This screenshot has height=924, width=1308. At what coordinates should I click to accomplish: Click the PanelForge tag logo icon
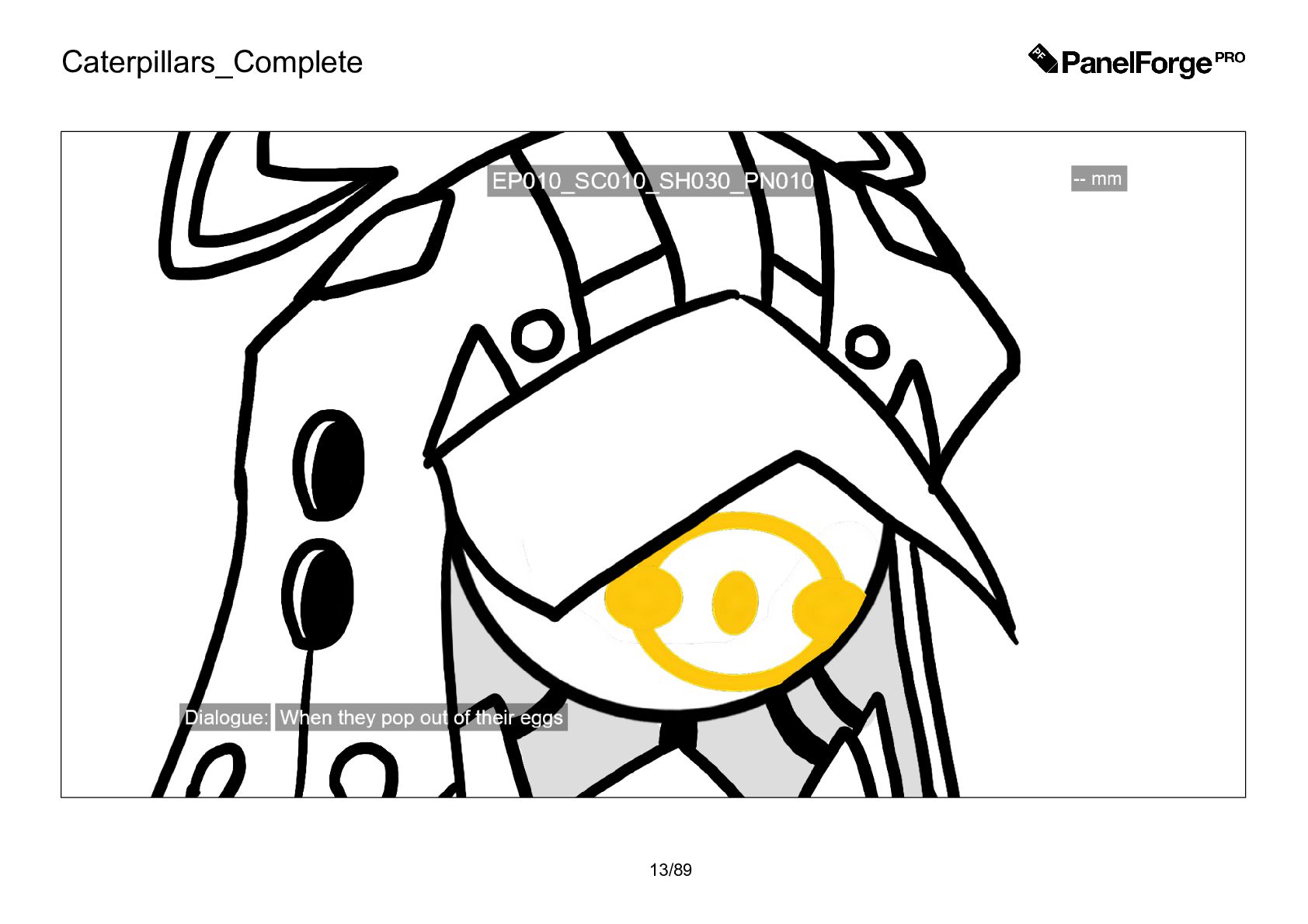point(1042,60)
